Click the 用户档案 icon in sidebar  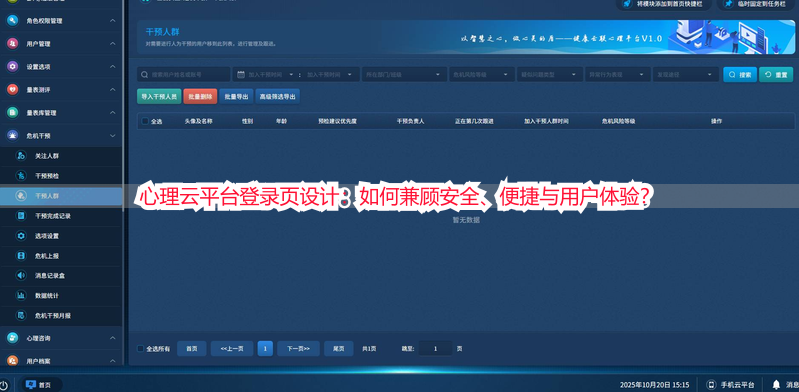click(x=13, y=360)
